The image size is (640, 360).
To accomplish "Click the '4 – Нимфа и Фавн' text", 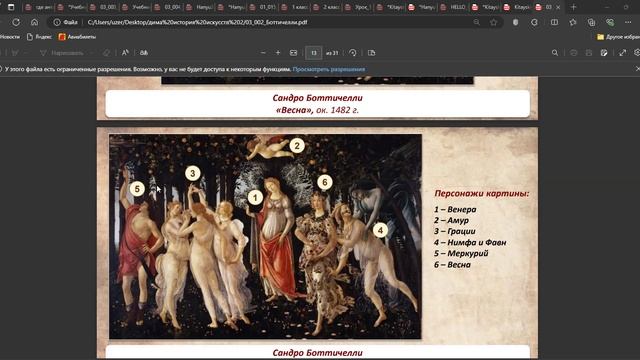I will click(470, 242).
